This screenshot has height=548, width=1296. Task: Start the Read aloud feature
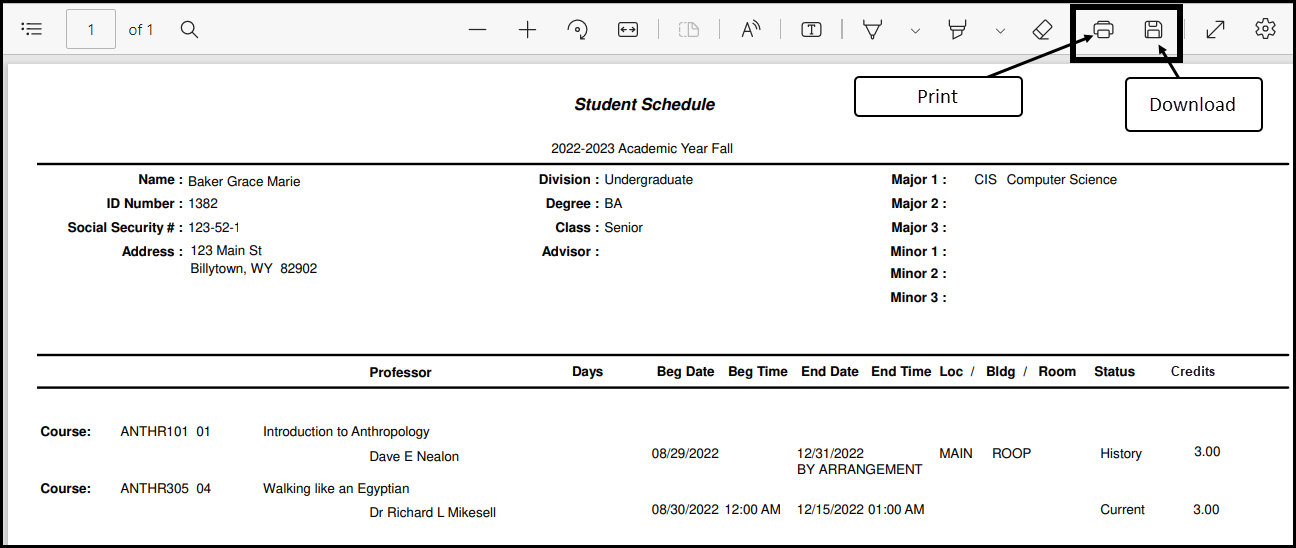point(750,30)
